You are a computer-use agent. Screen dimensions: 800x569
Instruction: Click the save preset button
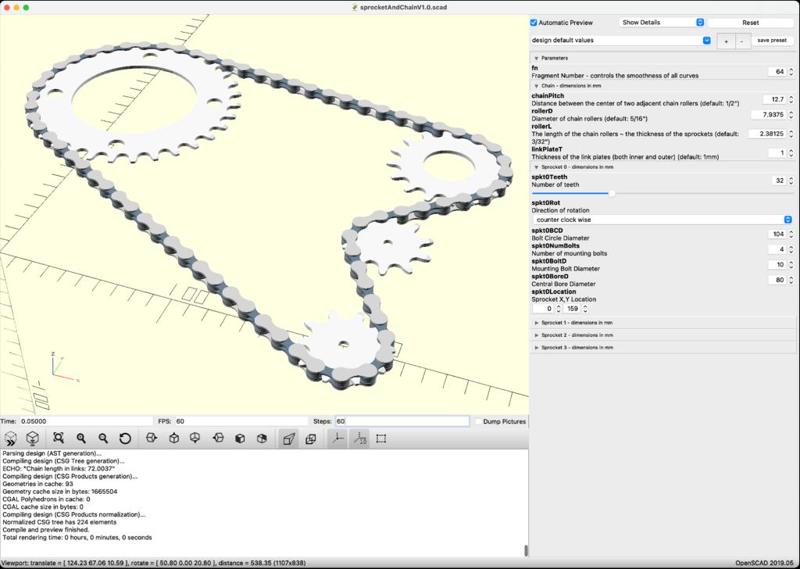[x=772, y=40]
